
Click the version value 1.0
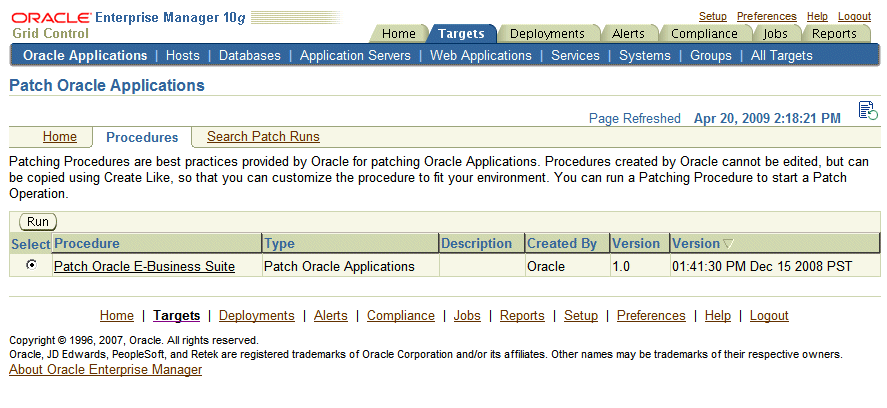621,266
